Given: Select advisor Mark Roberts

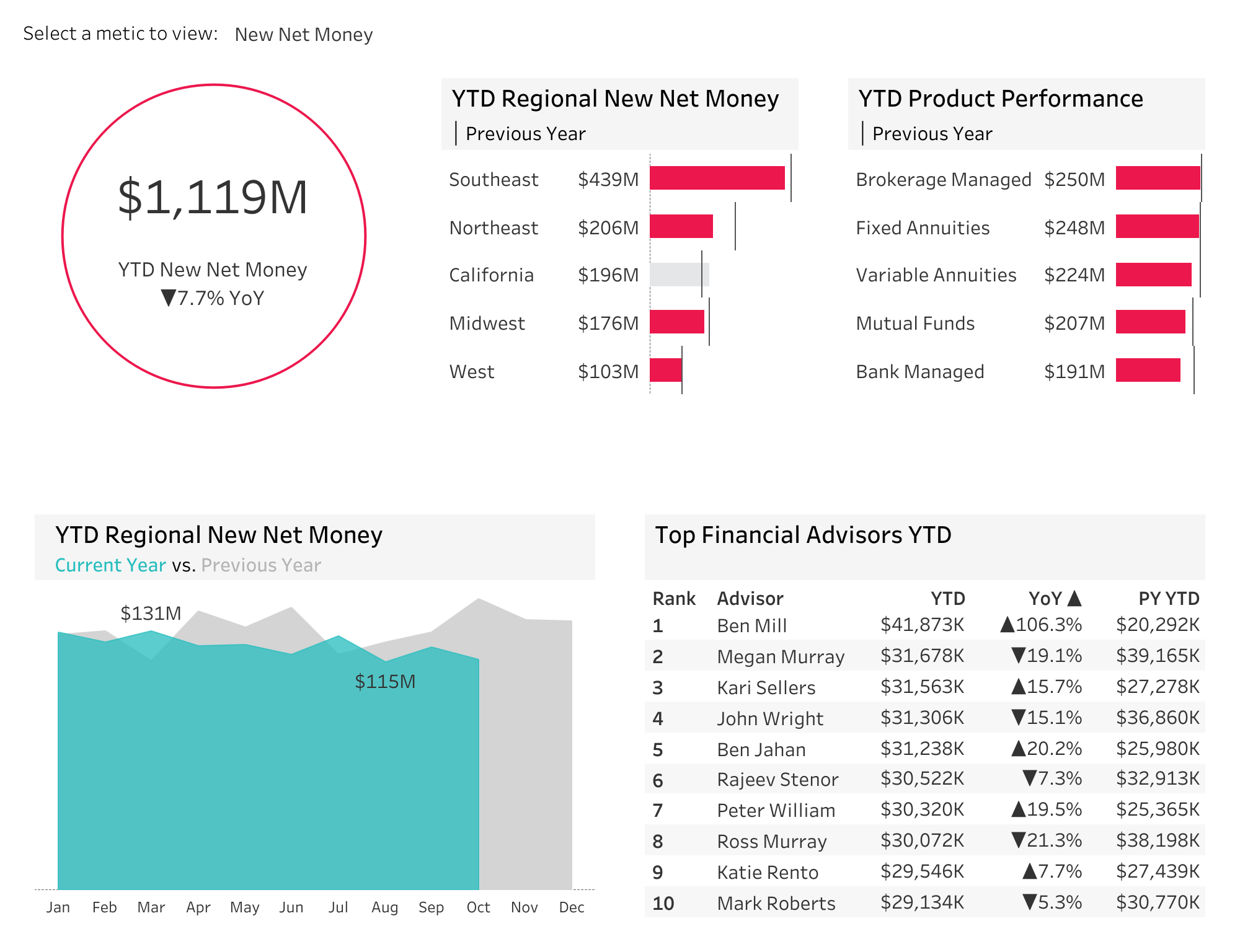Looking at the screenshot, I should click(776, 904).
